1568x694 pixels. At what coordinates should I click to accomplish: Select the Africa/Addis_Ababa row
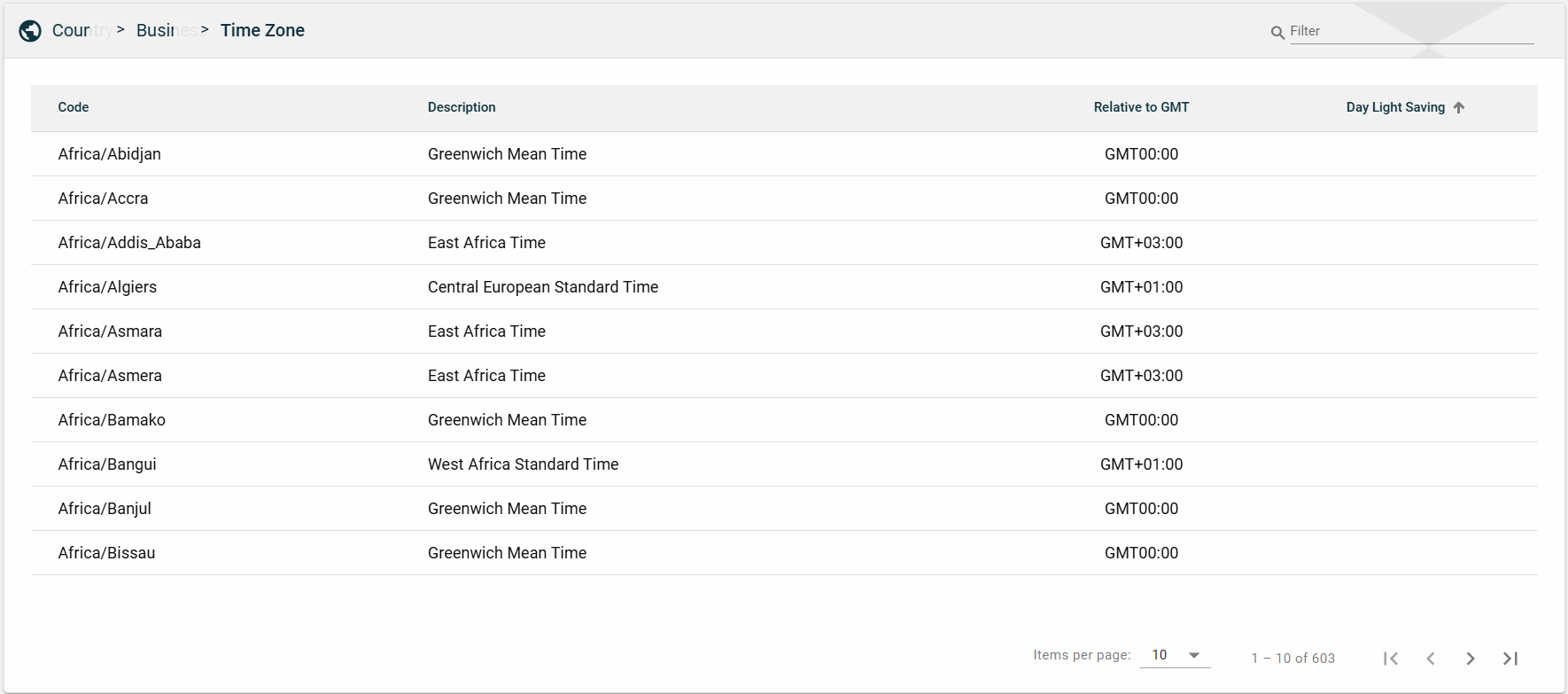click(x=129, y=243)
